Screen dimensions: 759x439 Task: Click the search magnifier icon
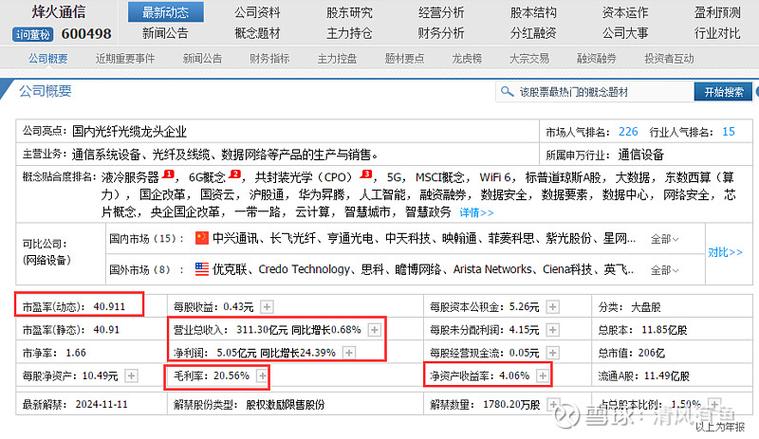(507, 91)
